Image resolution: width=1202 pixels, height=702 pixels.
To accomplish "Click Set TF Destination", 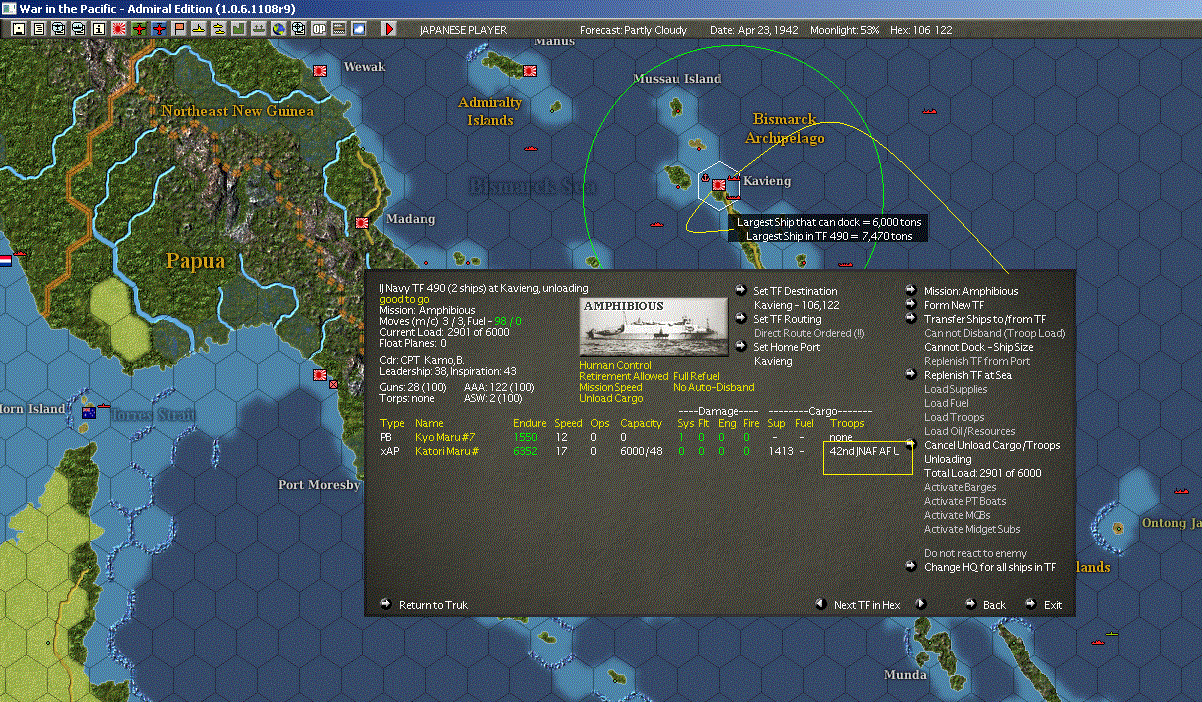I will click(x=795, y=291).
